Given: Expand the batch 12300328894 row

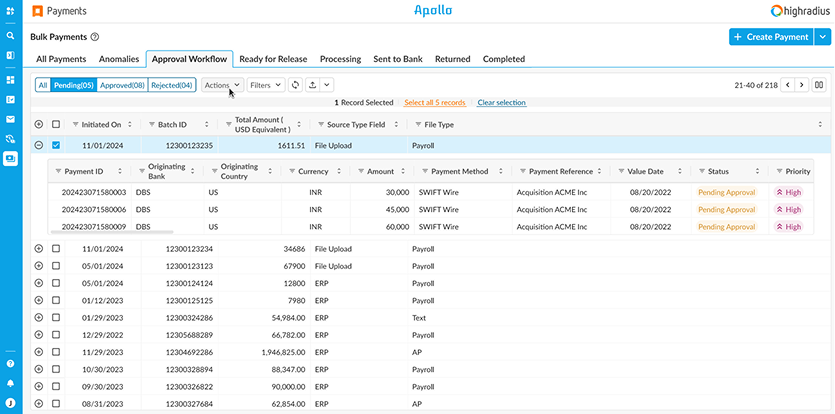Looking at the screenshot, I should point(38,369).
